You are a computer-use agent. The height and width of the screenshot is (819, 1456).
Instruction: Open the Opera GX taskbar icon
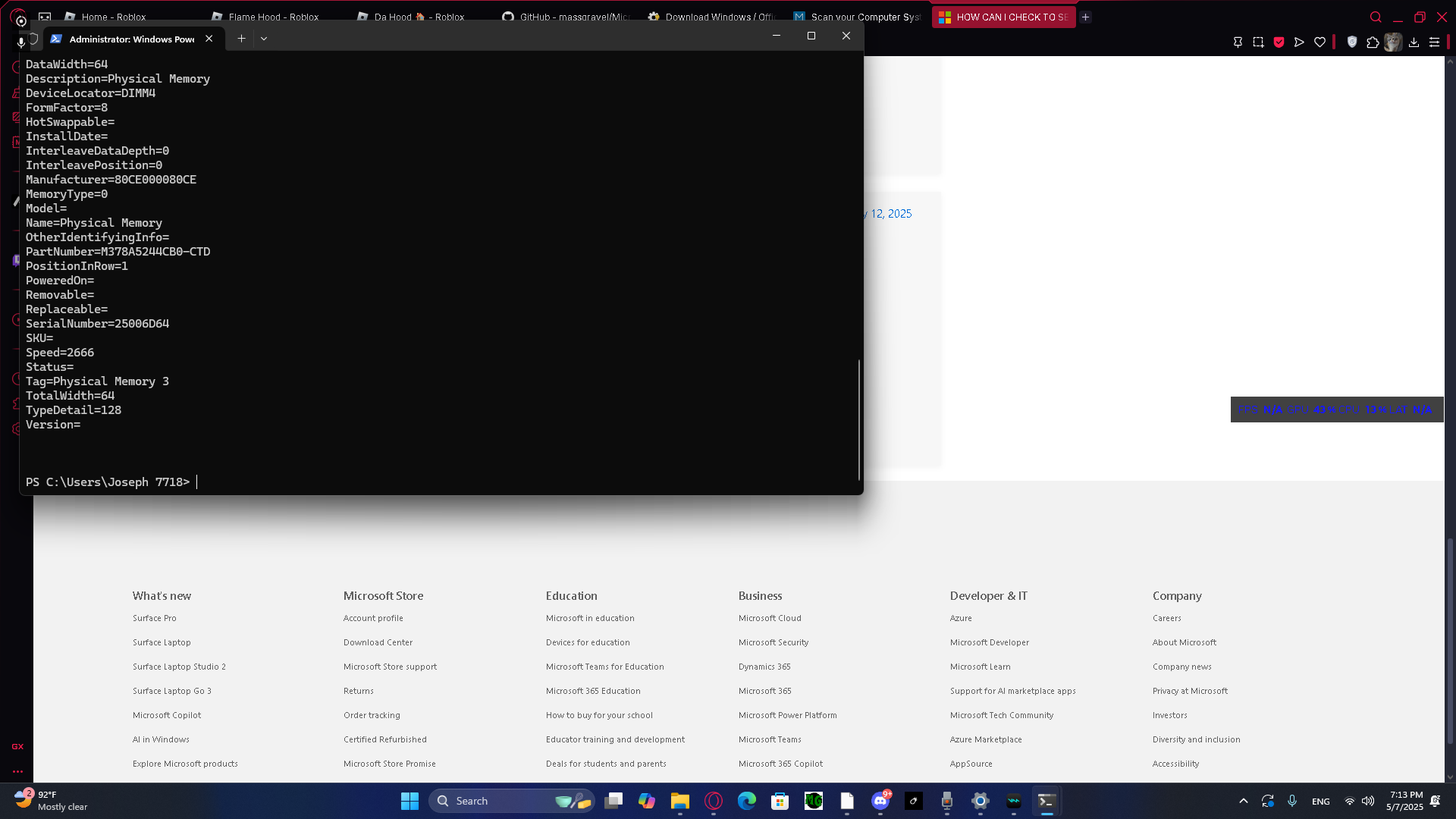[x=714, y=801]
